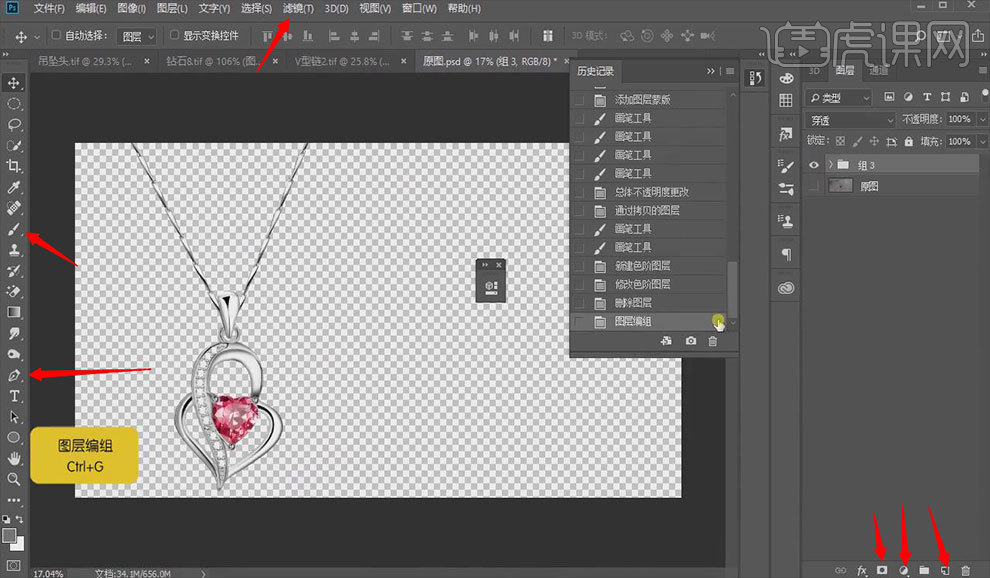Screen dimensions: 990x578
Task: Select the Quick Selection tool
Action: [x=13, y=145]
